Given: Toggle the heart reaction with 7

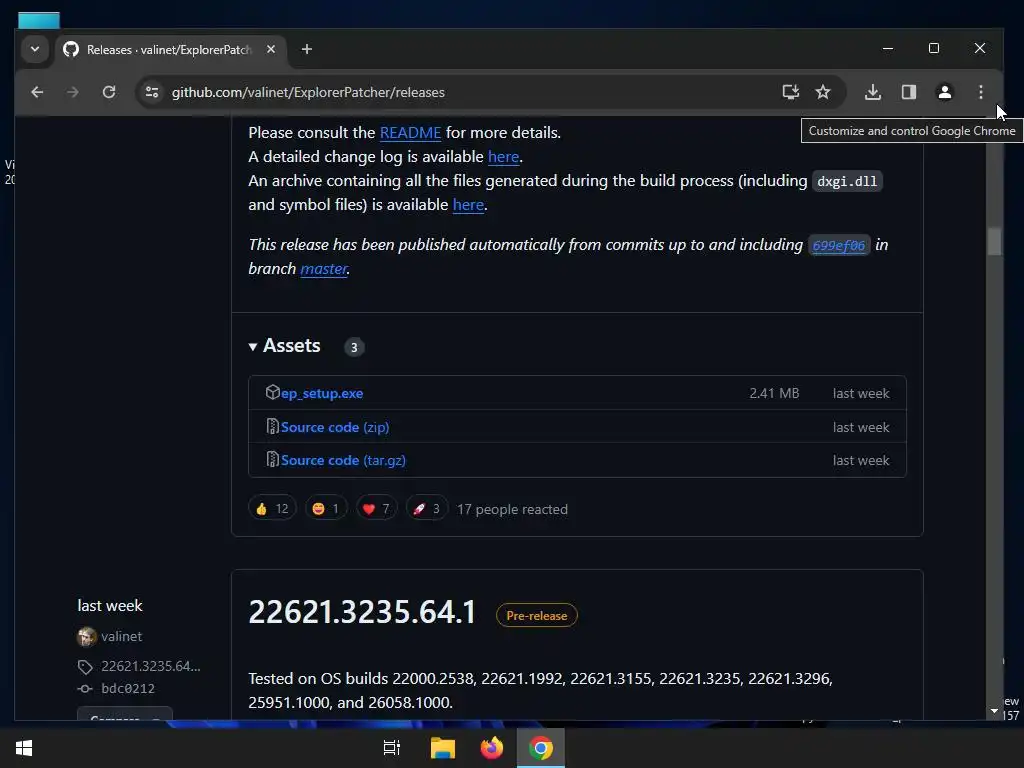Looking at the screenshot, I should coord(376,509).
